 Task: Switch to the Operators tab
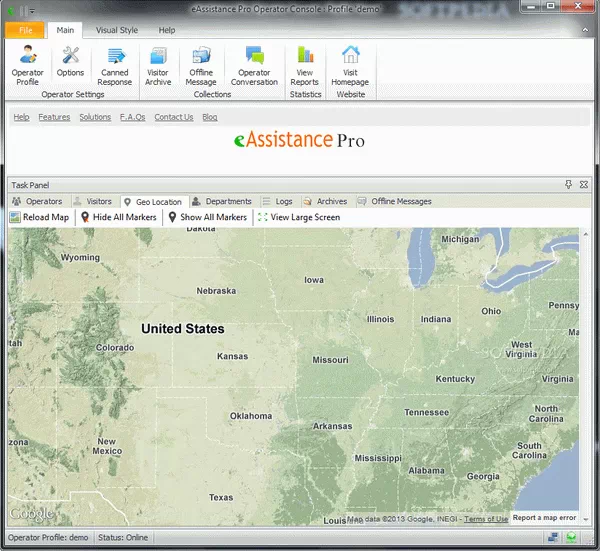click(x=37, y=201)
